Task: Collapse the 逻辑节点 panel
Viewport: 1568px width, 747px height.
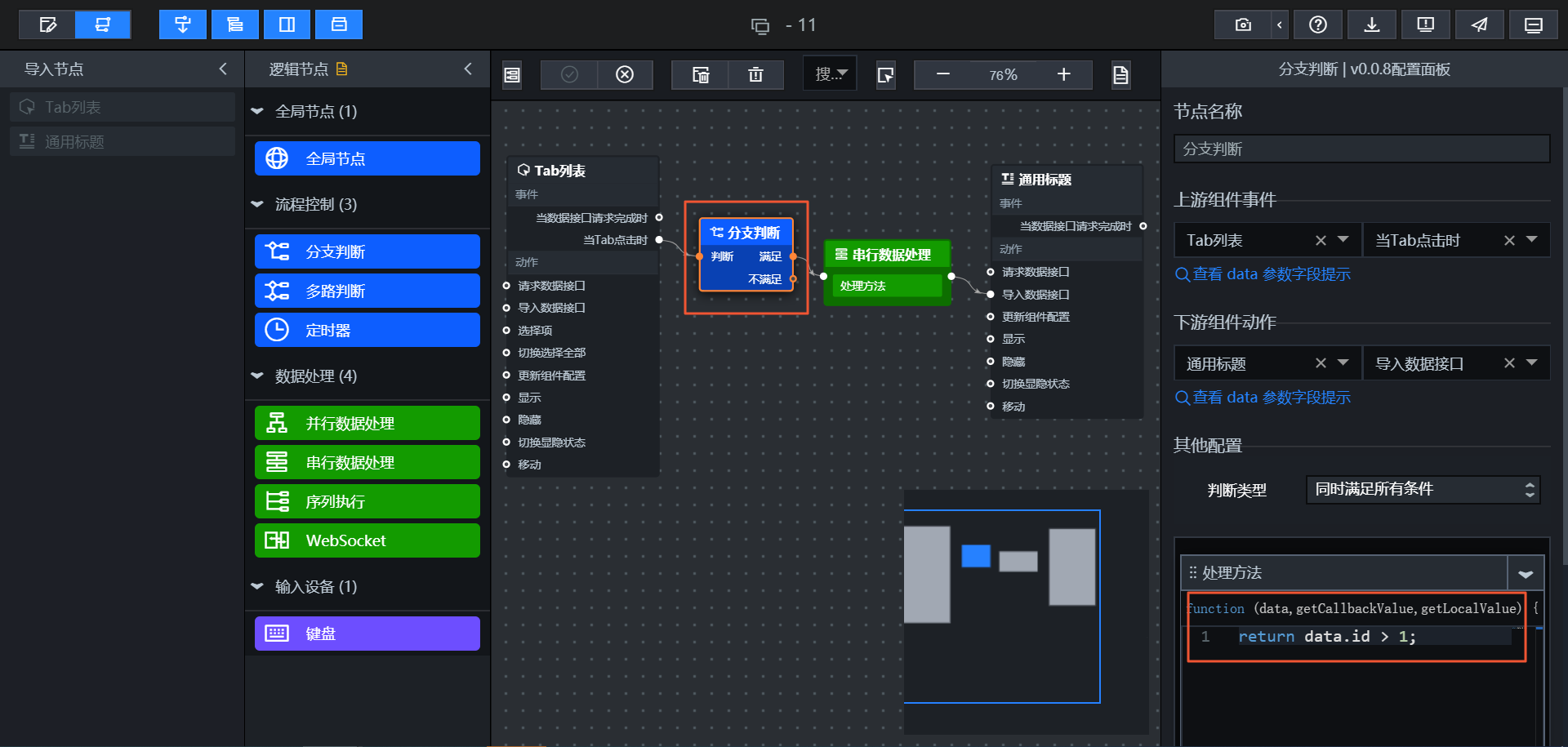Action: click(x=468, y=69)
